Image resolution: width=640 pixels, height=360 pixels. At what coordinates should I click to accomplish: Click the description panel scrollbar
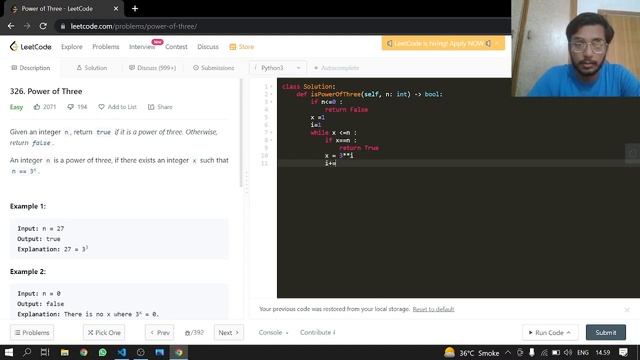pyautogui.click(x=241, y=133)
